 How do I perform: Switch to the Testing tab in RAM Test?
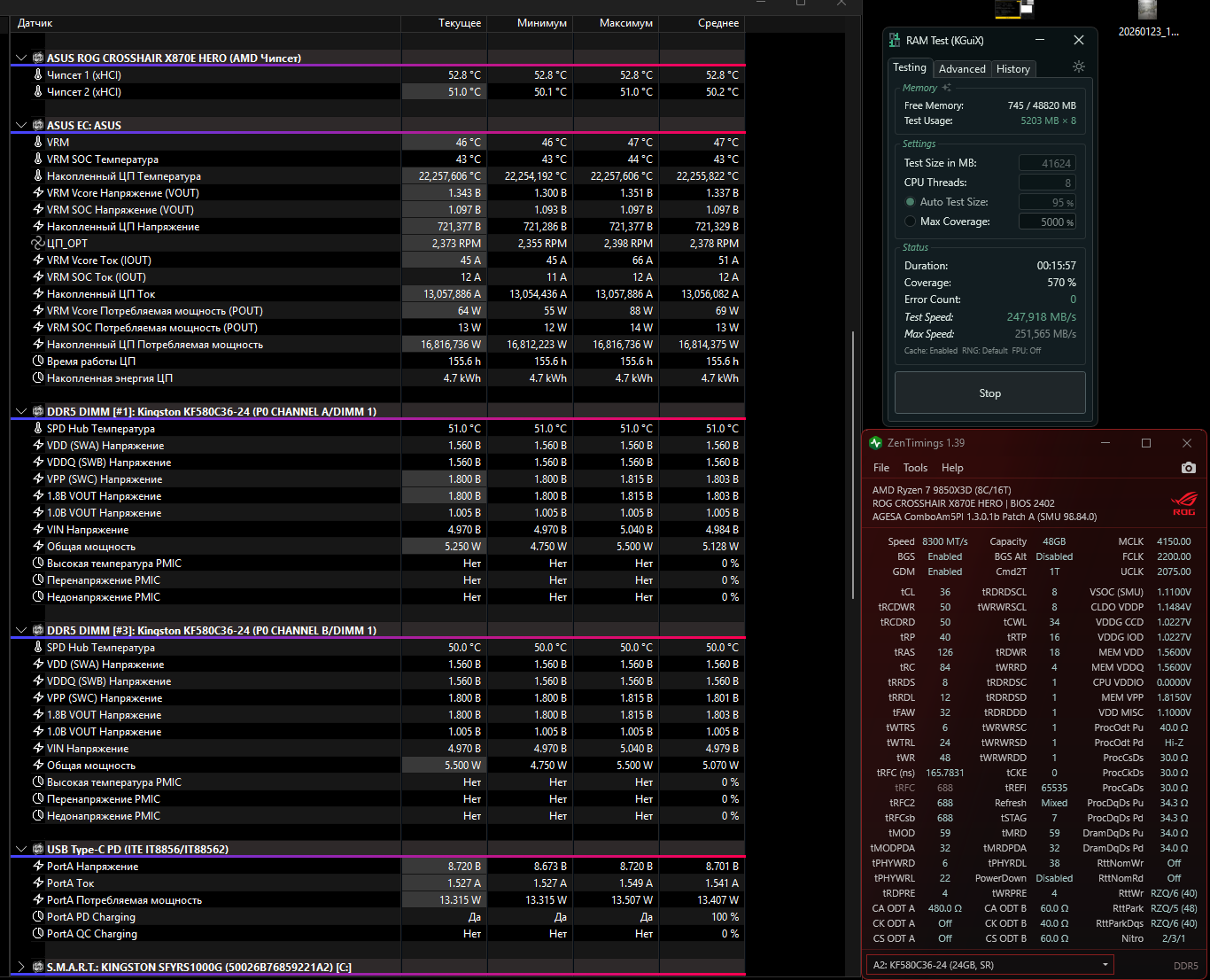click(910, 67)
